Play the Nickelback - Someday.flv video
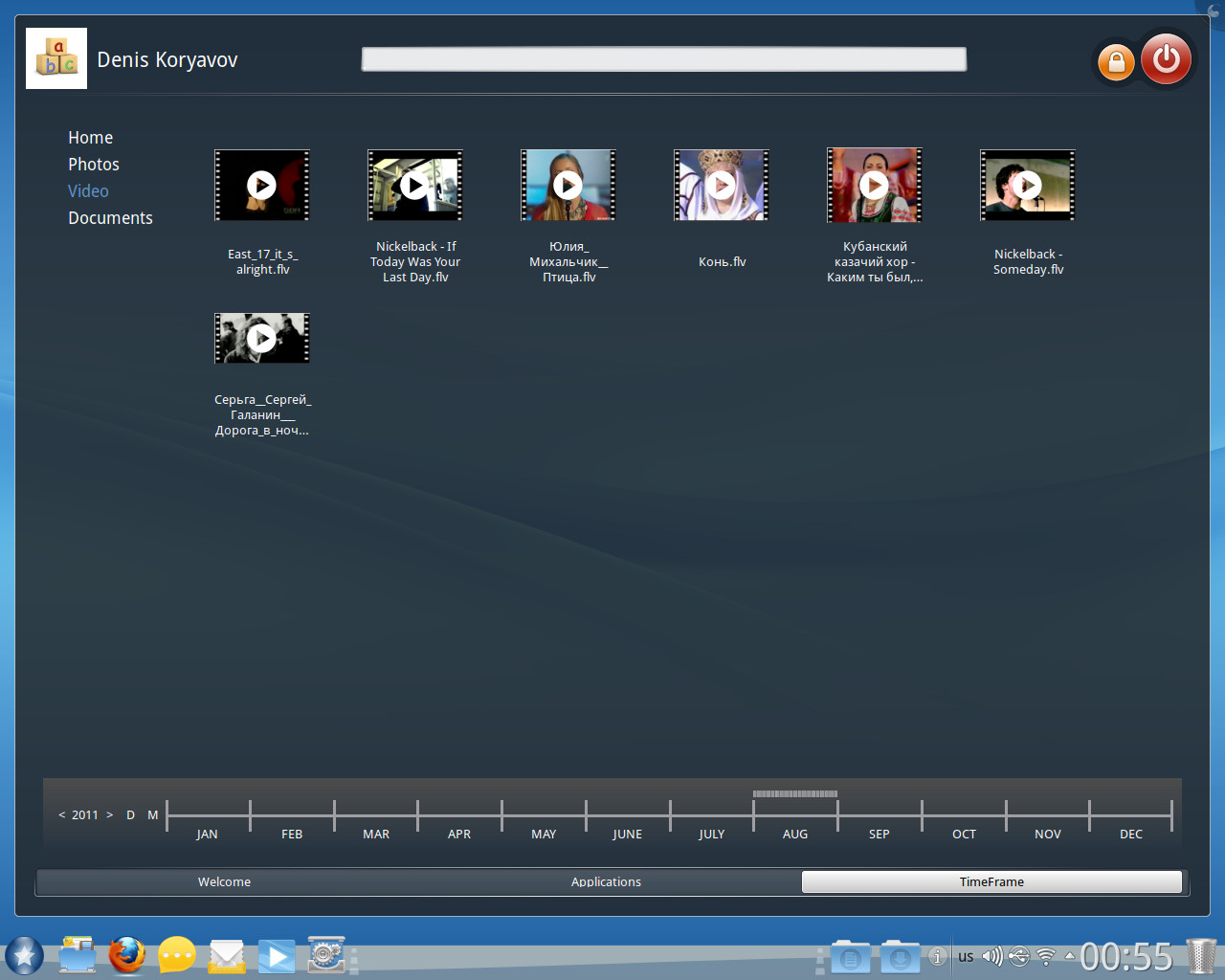 point(1027,185)
